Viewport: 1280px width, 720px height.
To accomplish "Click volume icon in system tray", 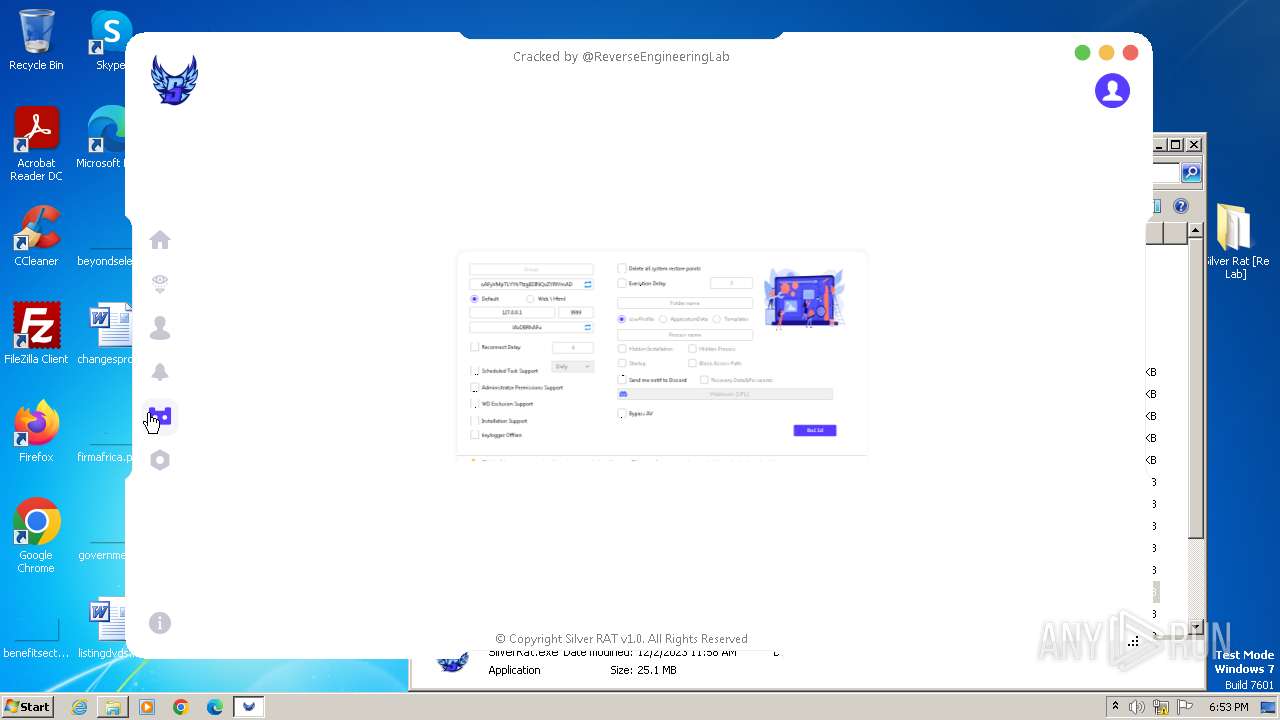I will tap(1137, 707).
